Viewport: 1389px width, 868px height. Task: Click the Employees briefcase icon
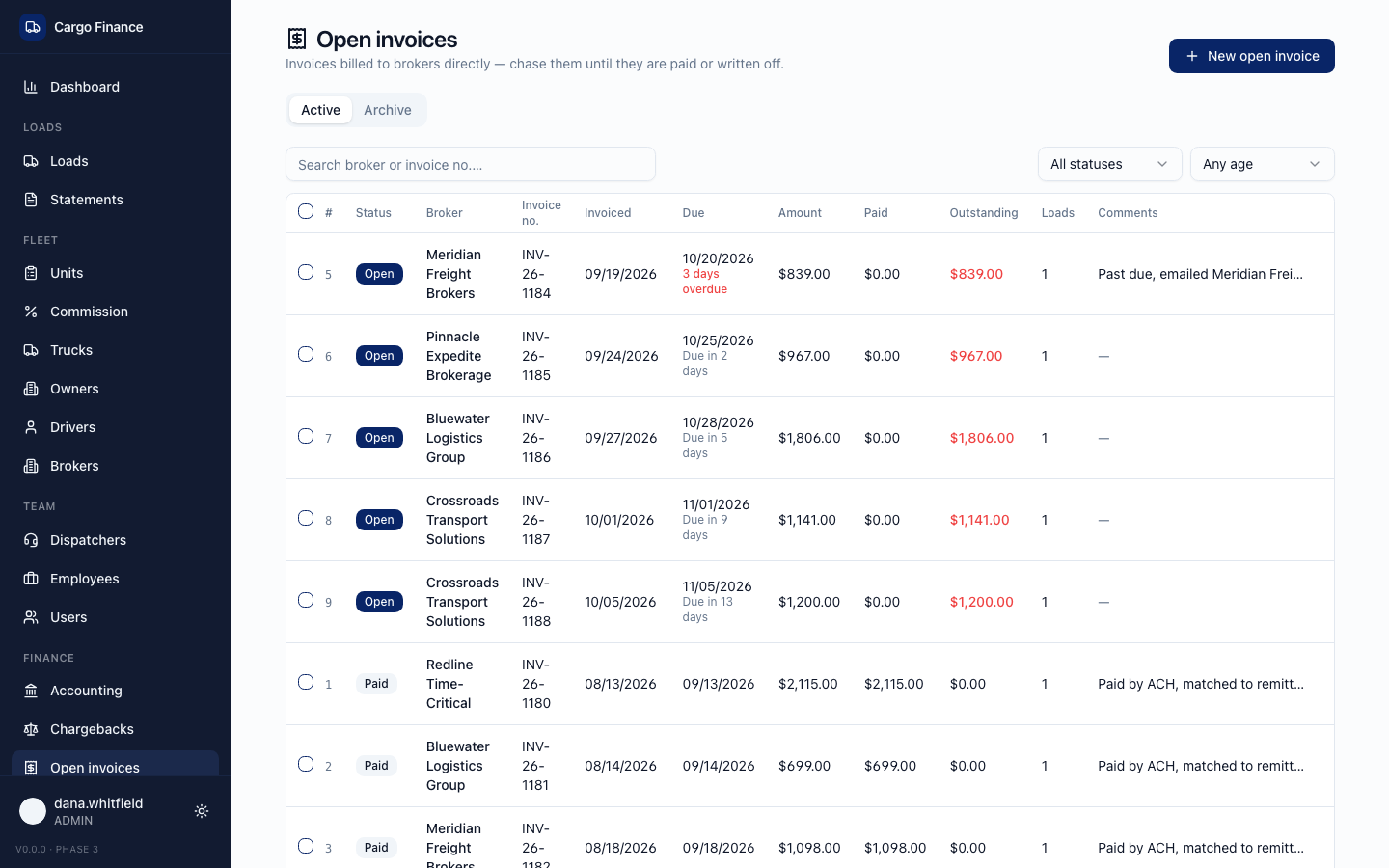click(x=31, y=579)
